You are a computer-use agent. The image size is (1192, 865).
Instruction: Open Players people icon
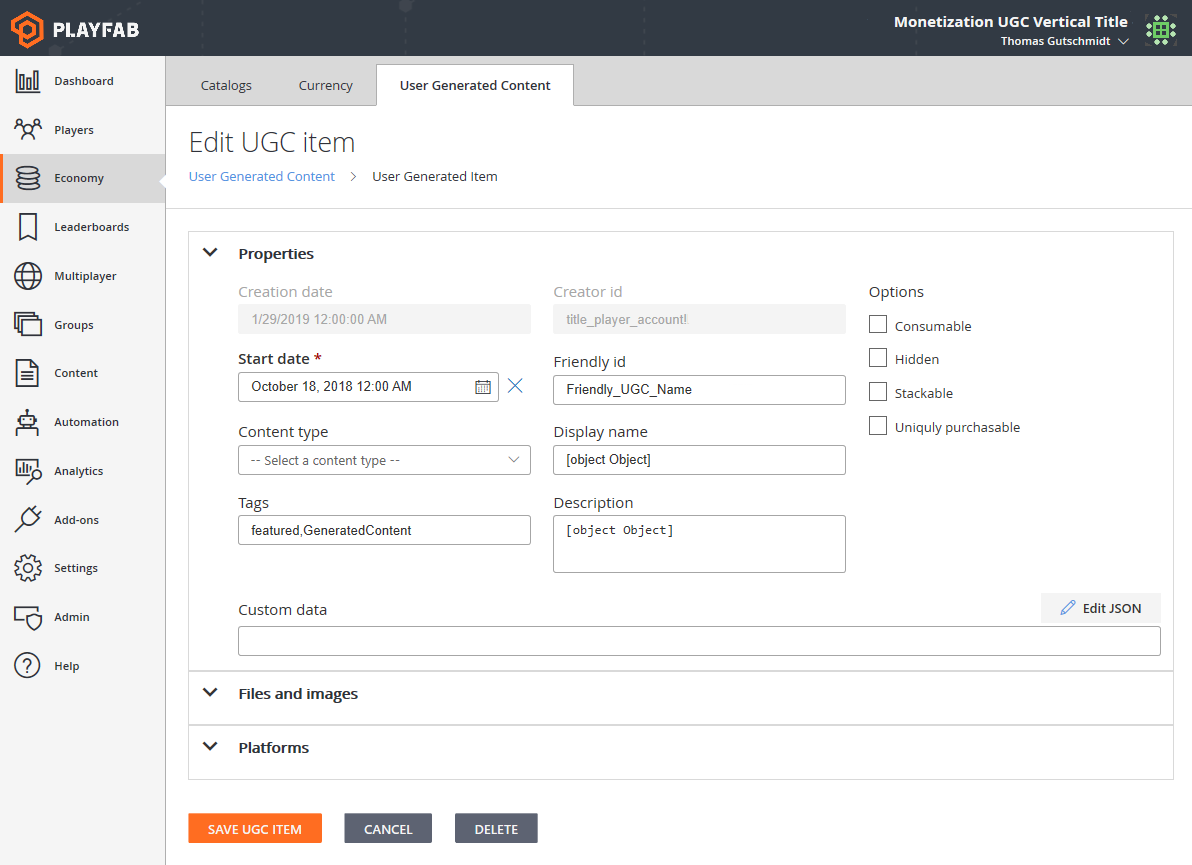(x=27, y=129)
